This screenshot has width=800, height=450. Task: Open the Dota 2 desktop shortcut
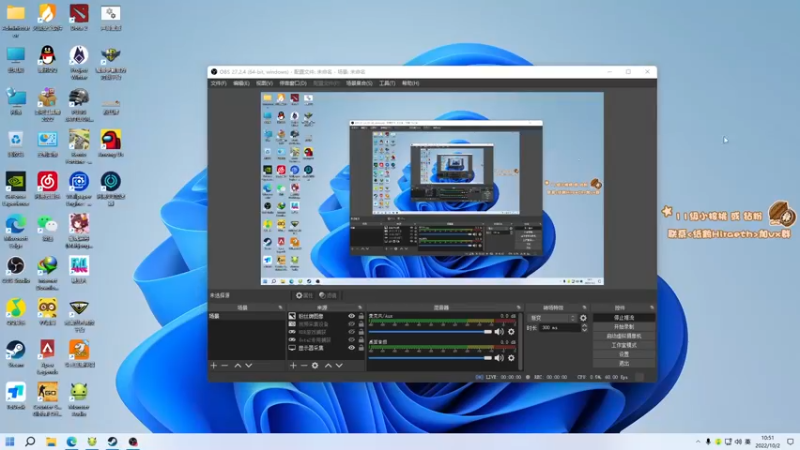(79, 17)
